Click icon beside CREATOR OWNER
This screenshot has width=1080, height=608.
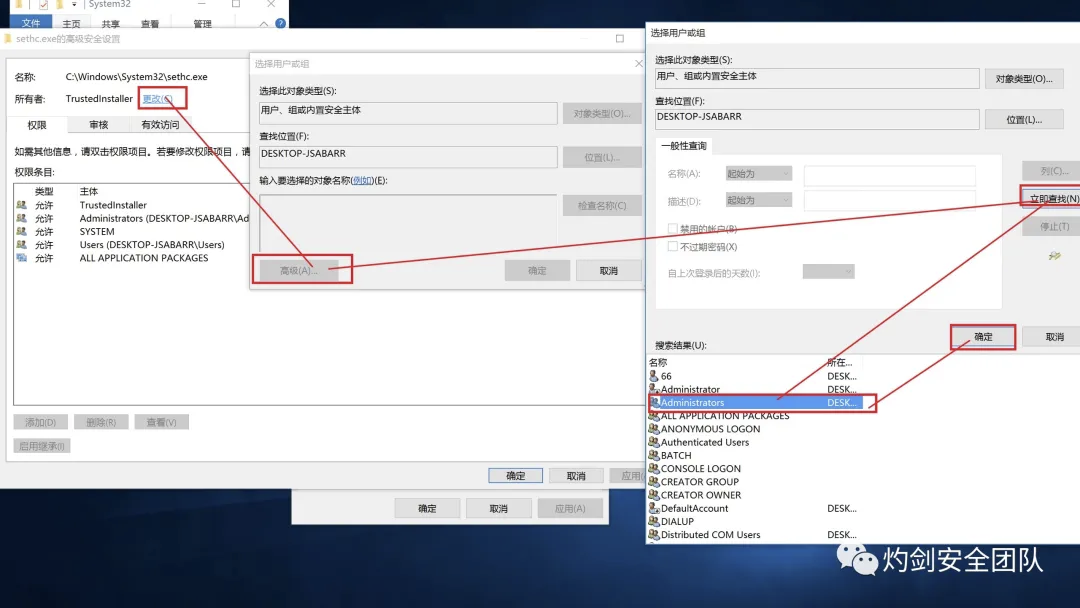[x=654, y=494]
